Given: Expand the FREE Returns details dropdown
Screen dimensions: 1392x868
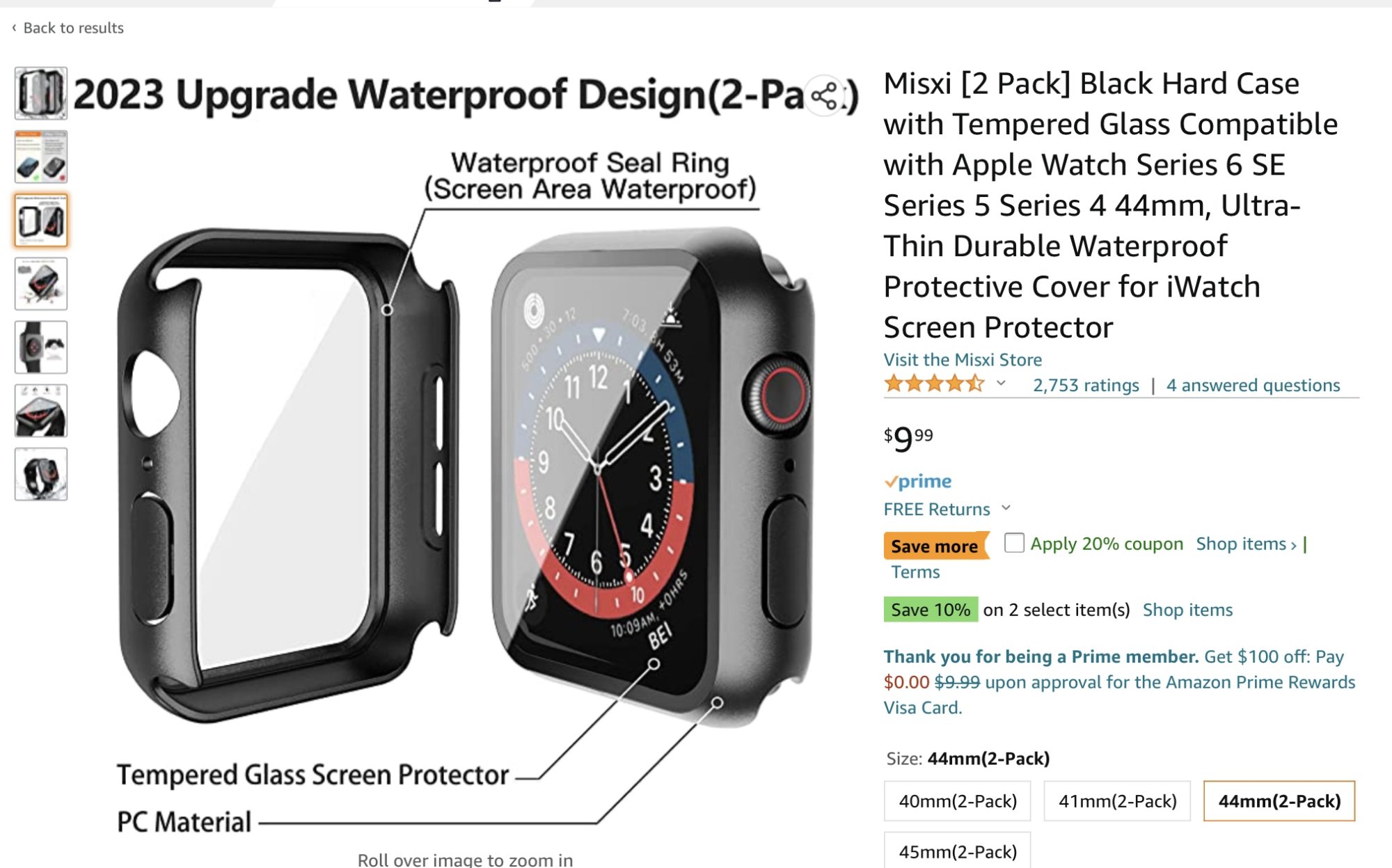Looking at the screenshot, I should 1006,508.
